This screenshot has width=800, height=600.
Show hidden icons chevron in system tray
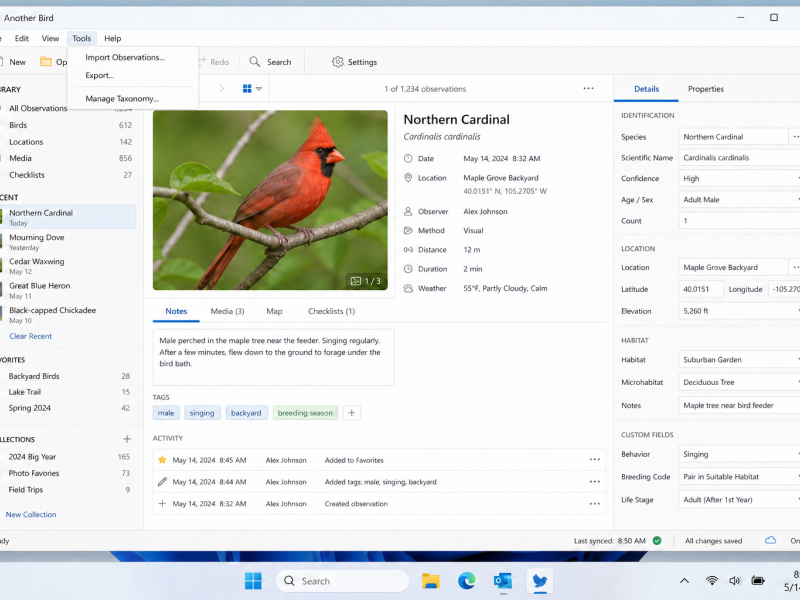685,581
